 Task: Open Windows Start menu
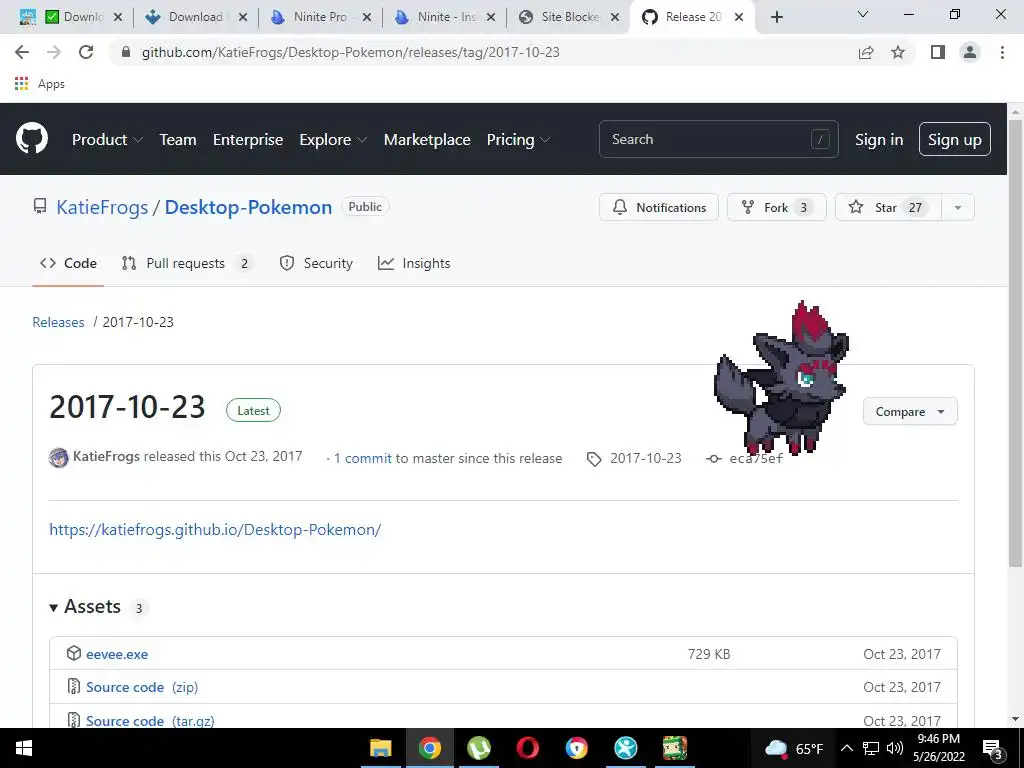pos(24,748)
